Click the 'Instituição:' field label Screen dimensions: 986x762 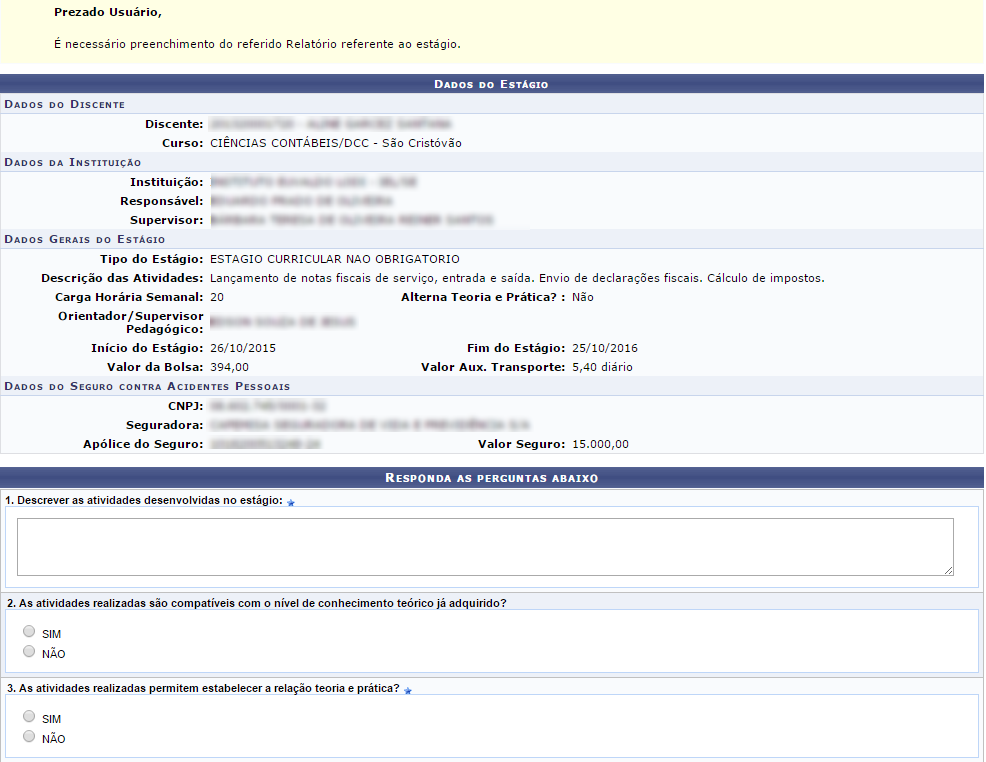pos(167,182)
